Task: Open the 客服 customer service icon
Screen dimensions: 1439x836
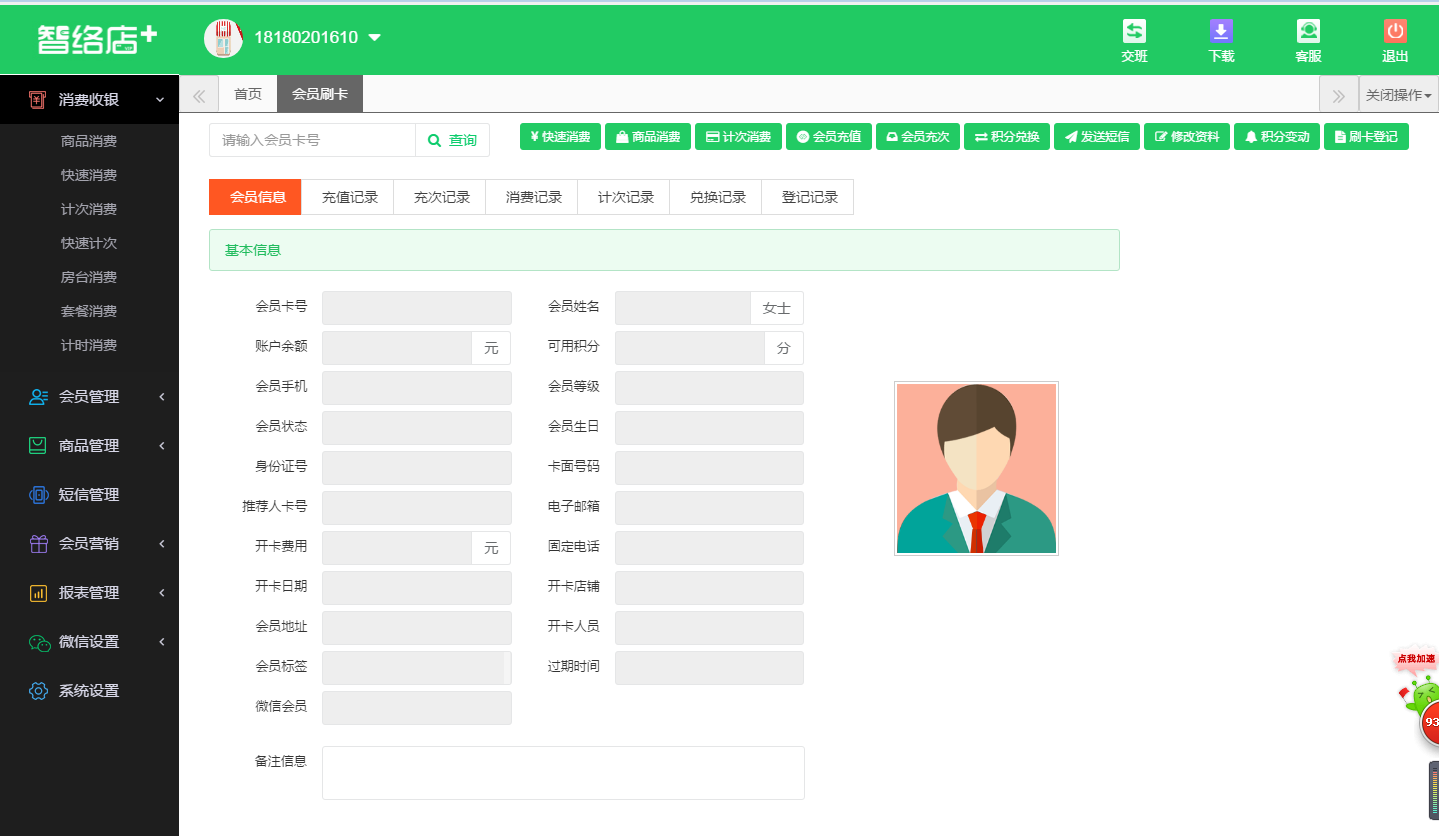Action: 1308,32
